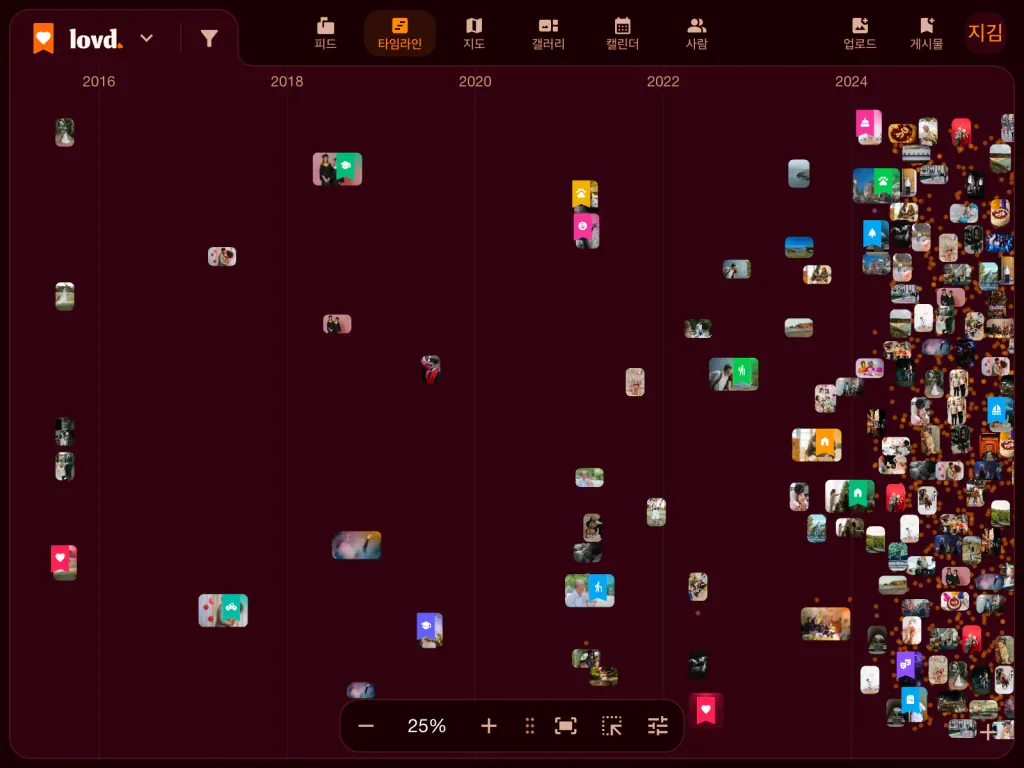This screenshot has height=768, width=1024.
Task: Open the filter funnel
Action: [x=209, y=39]
